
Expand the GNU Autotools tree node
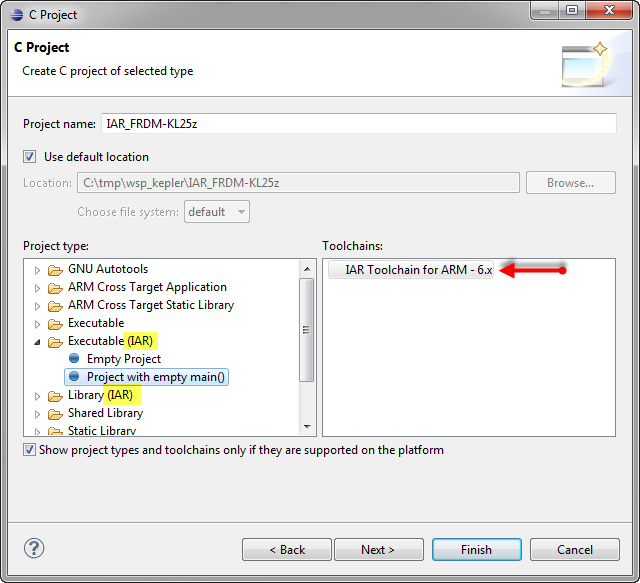38,270
